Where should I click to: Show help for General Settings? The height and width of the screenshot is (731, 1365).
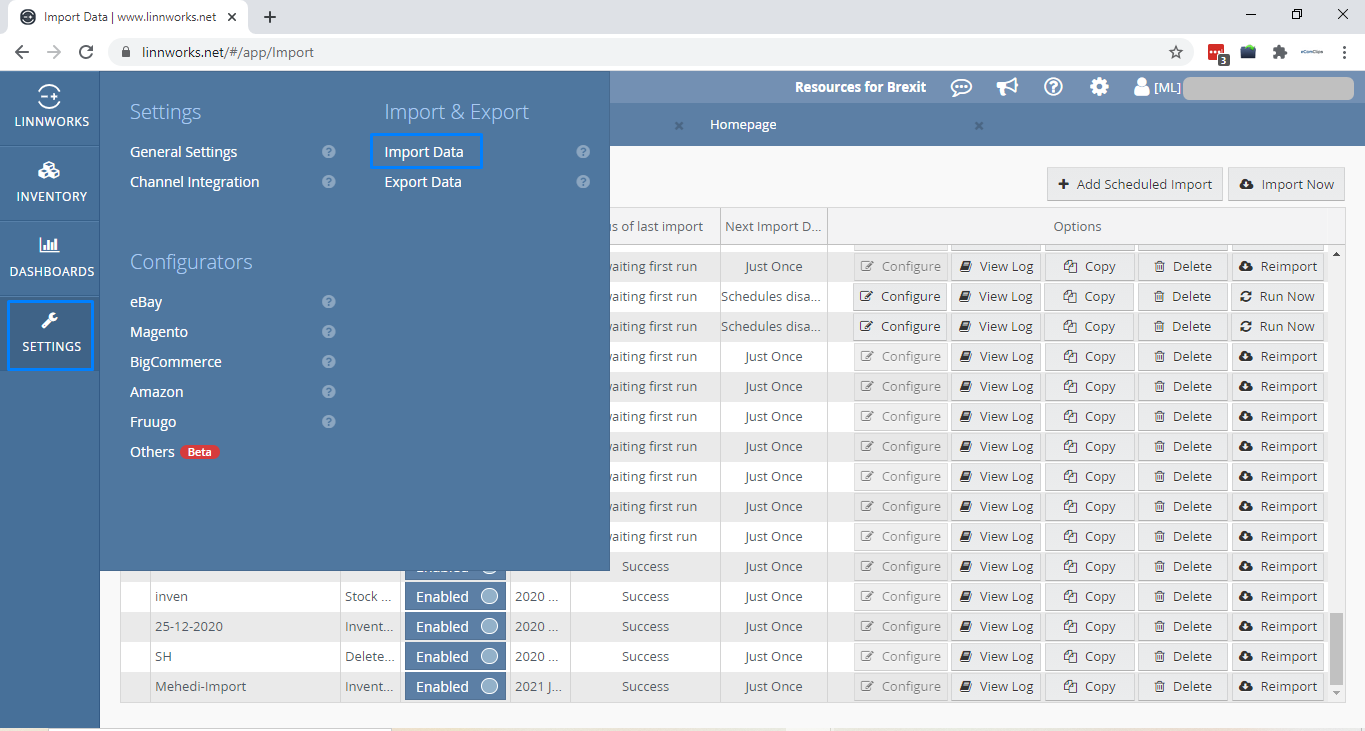328,152
